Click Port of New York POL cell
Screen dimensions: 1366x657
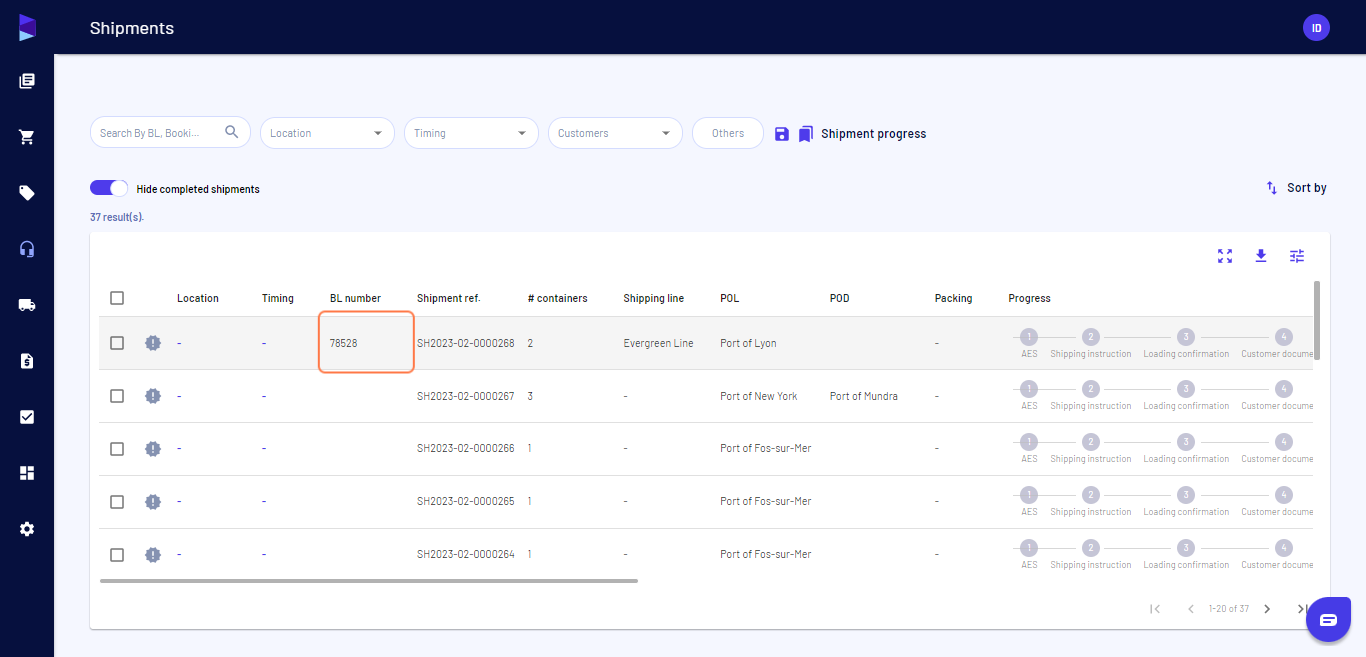click(x=759, y=396)
